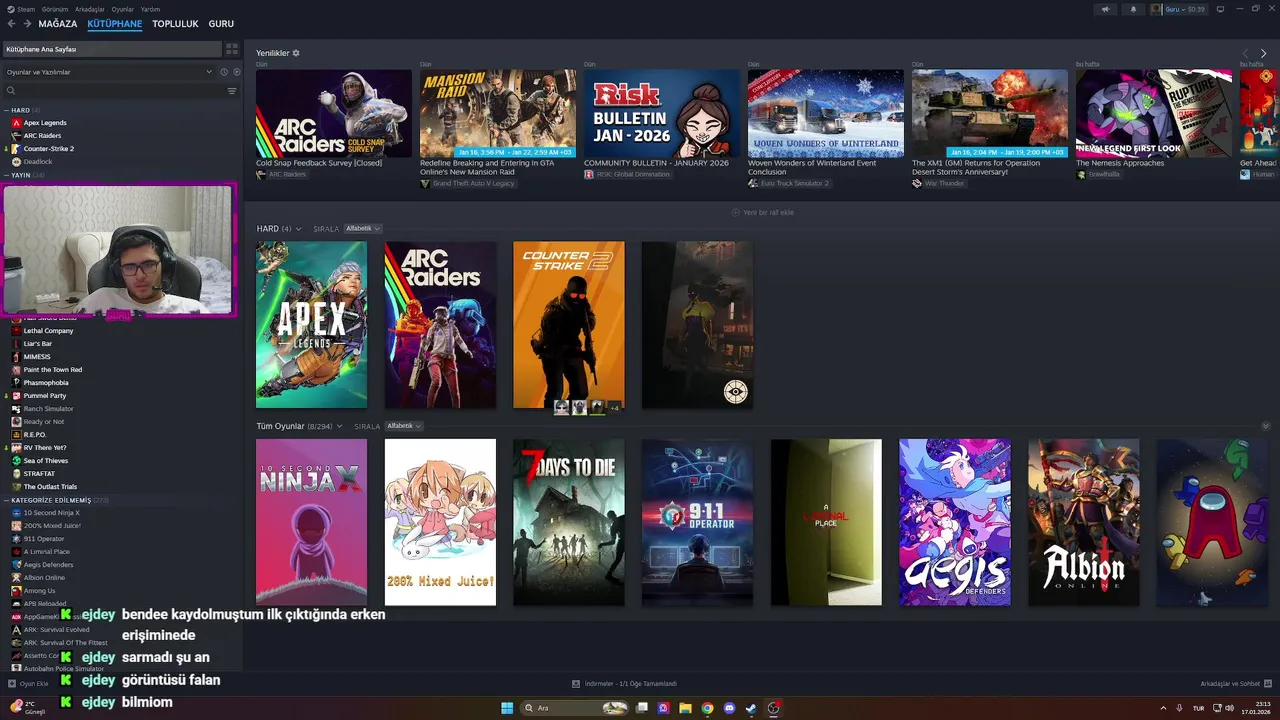Screen dimensions: 1280x720
Task: Open Discord from the taskbar
Action: pyautogui.click(x=729, y=708)
